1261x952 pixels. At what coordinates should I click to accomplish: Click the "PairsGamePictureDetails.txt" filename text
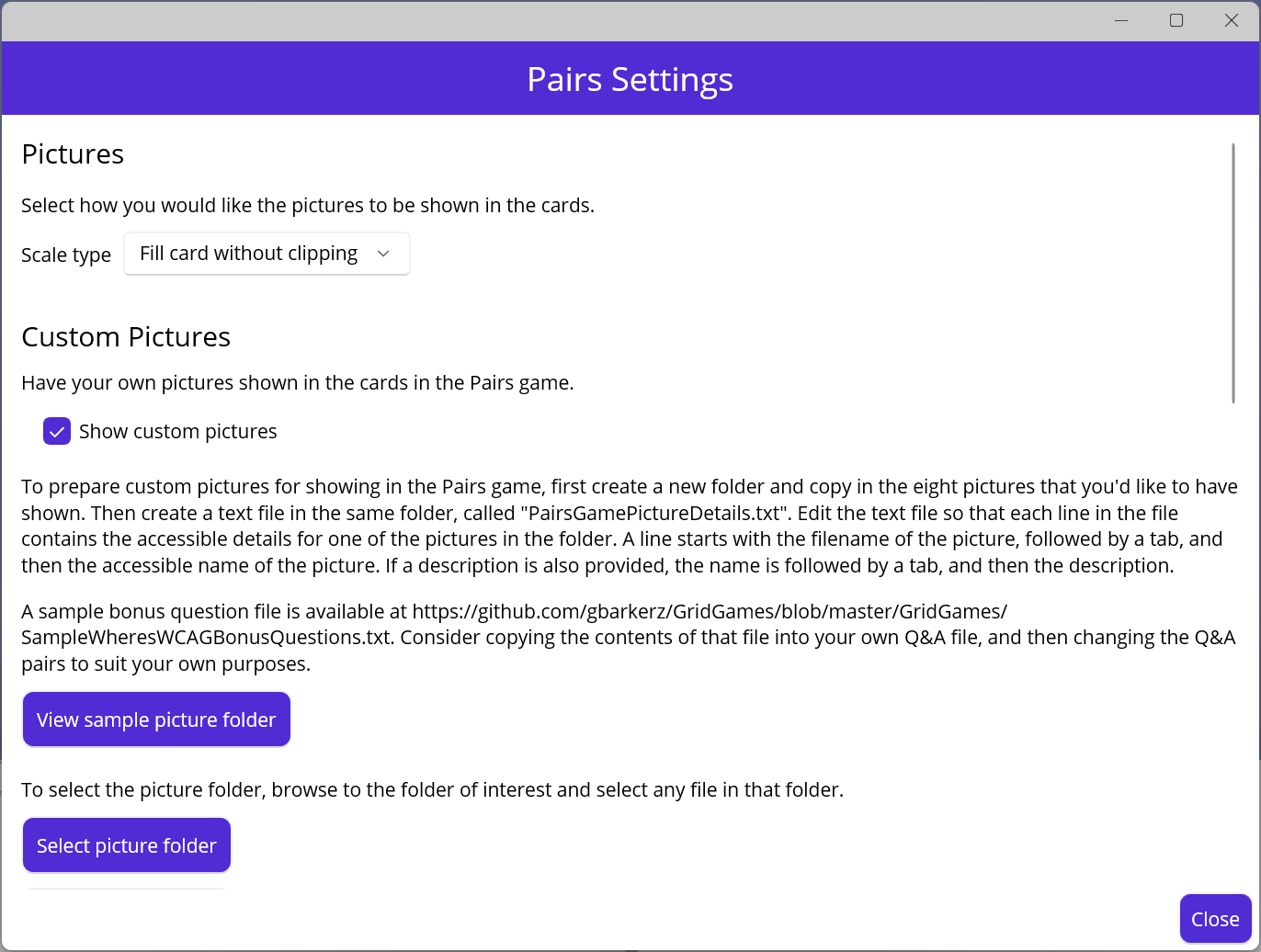pos(654,513)
